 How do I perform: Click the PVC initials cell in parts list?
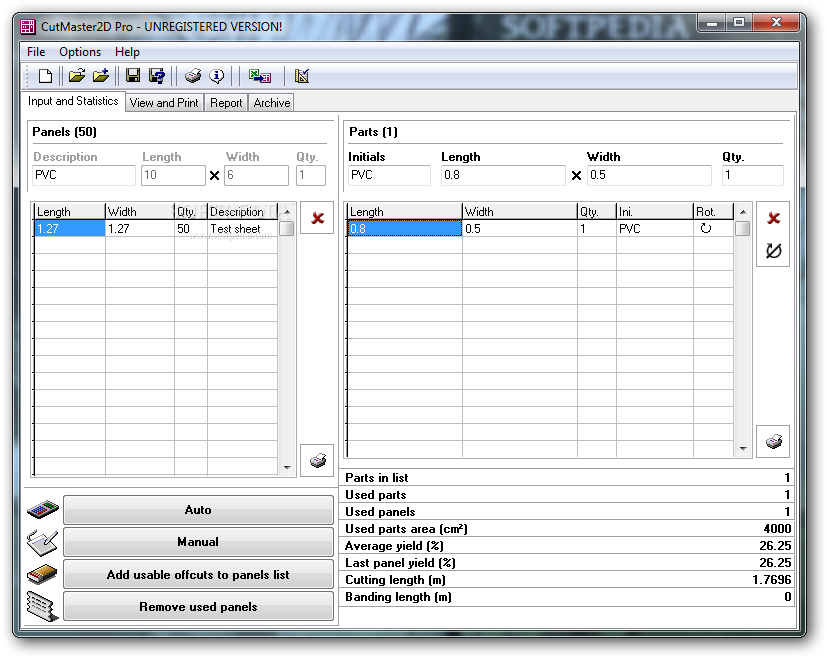click(x=655, y=228)
